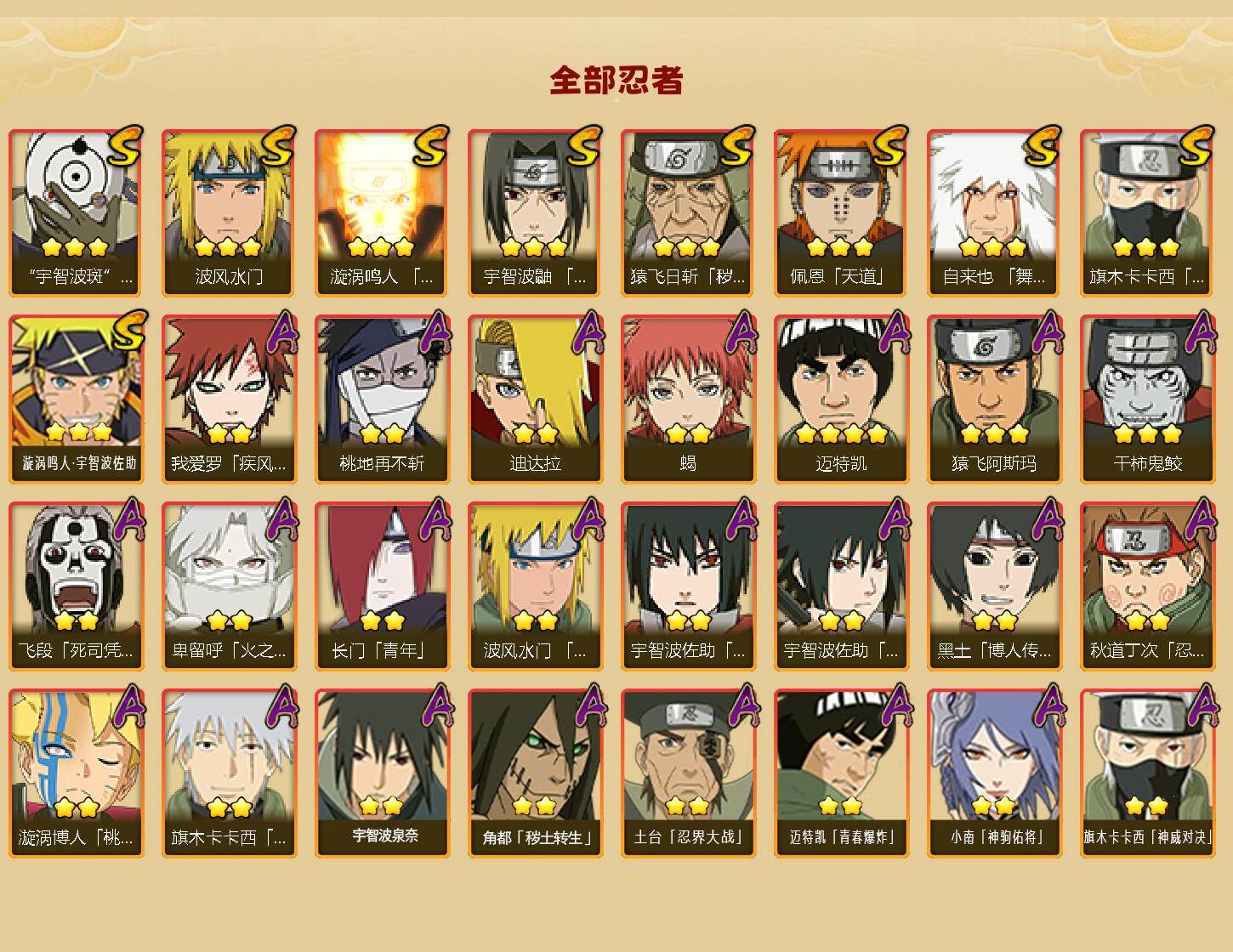Open the 猿飞阿斯玛 ninja card
This screenshot has height=952, width=1233.
click(994, 399)
